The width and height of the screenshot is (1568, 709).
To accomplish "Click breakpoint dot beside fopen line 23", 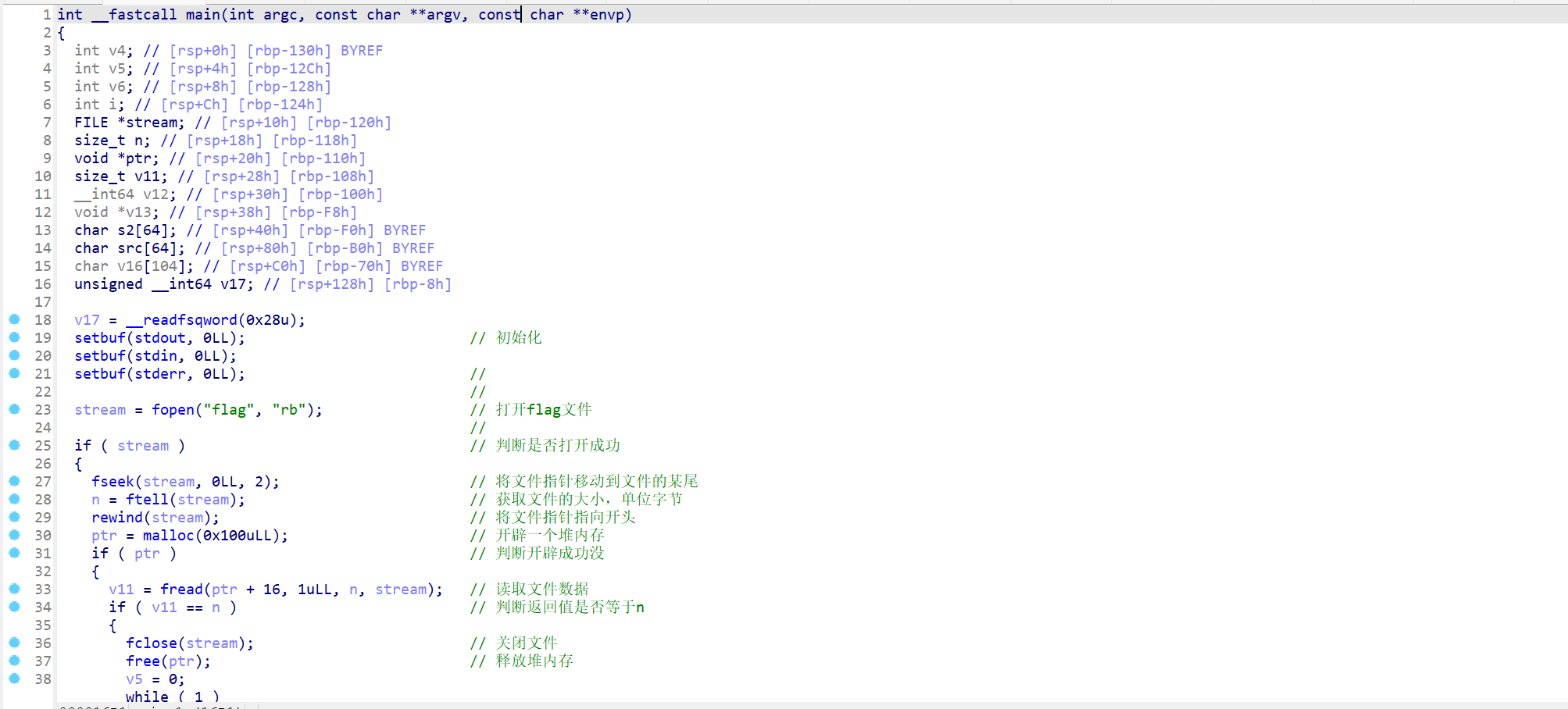I will coord(14,409).
